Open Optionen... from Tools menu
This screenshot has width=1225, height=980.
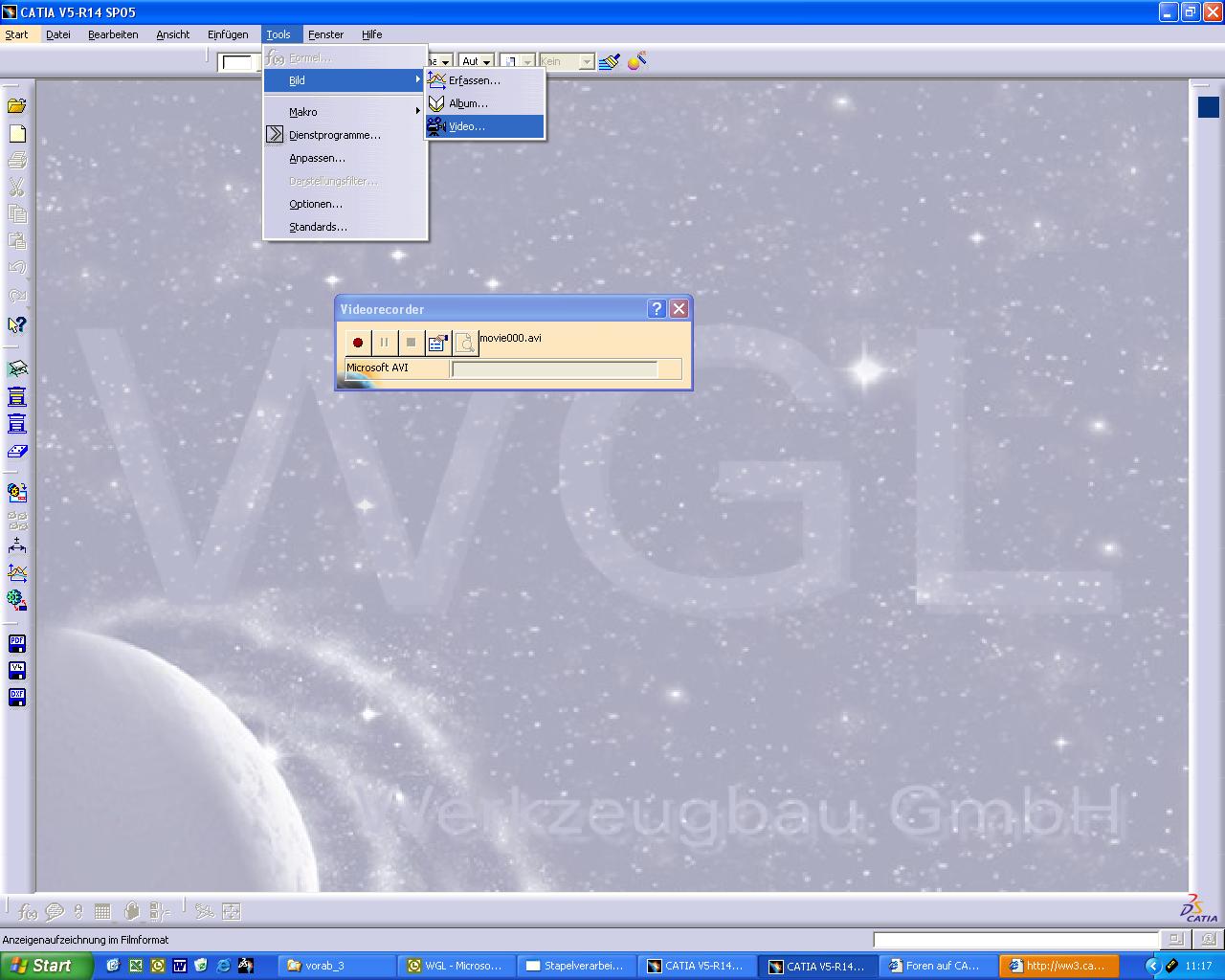345,204
